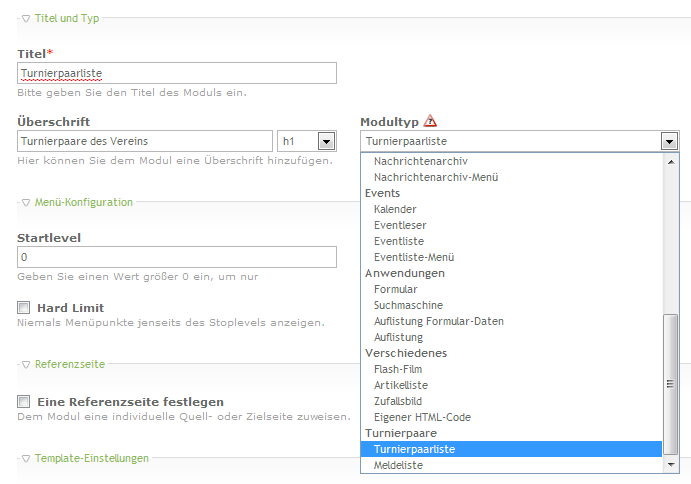Collapse the Template-Einstellungen section
This screenshot has width=691, height=484.
pos(26,458)
